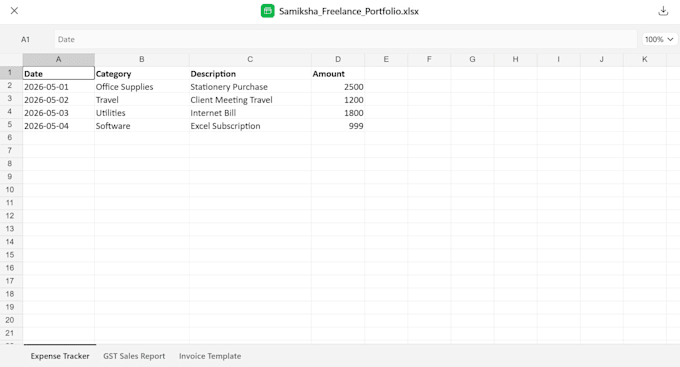Screen dimensions: 680x367
Task: Select the cell with date 2026-05-02
Action: pyautogui.click(x=59, y=99)
